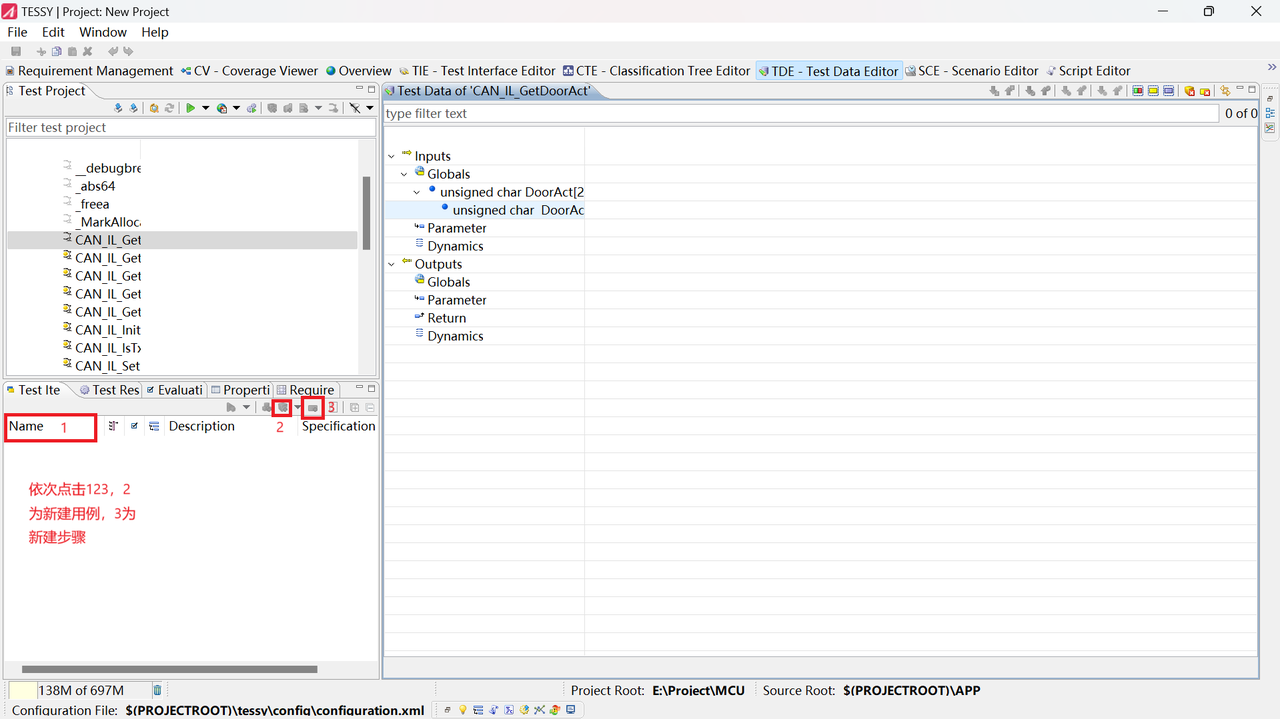This screenshot has height=719, width=1280.
Task: Switch to Overview perspective
Action: point(358,71)
